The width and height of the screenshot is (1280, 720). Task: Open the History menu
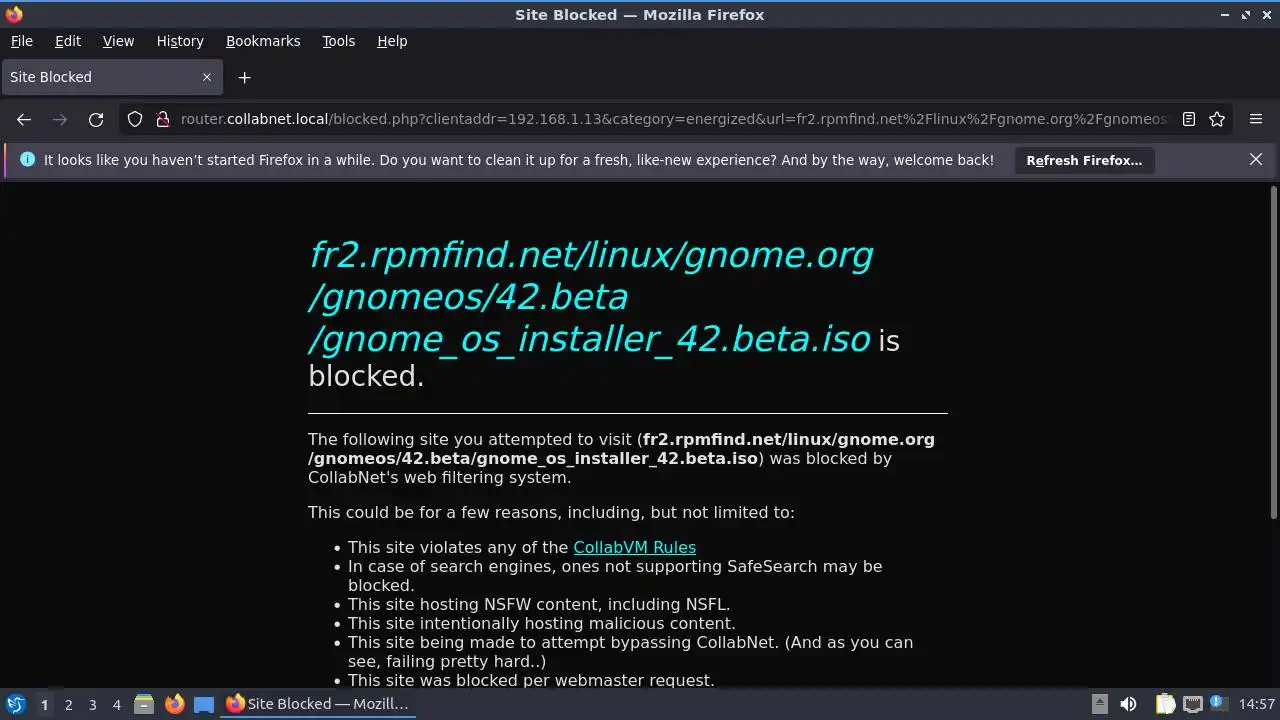(x=180, y=41)
